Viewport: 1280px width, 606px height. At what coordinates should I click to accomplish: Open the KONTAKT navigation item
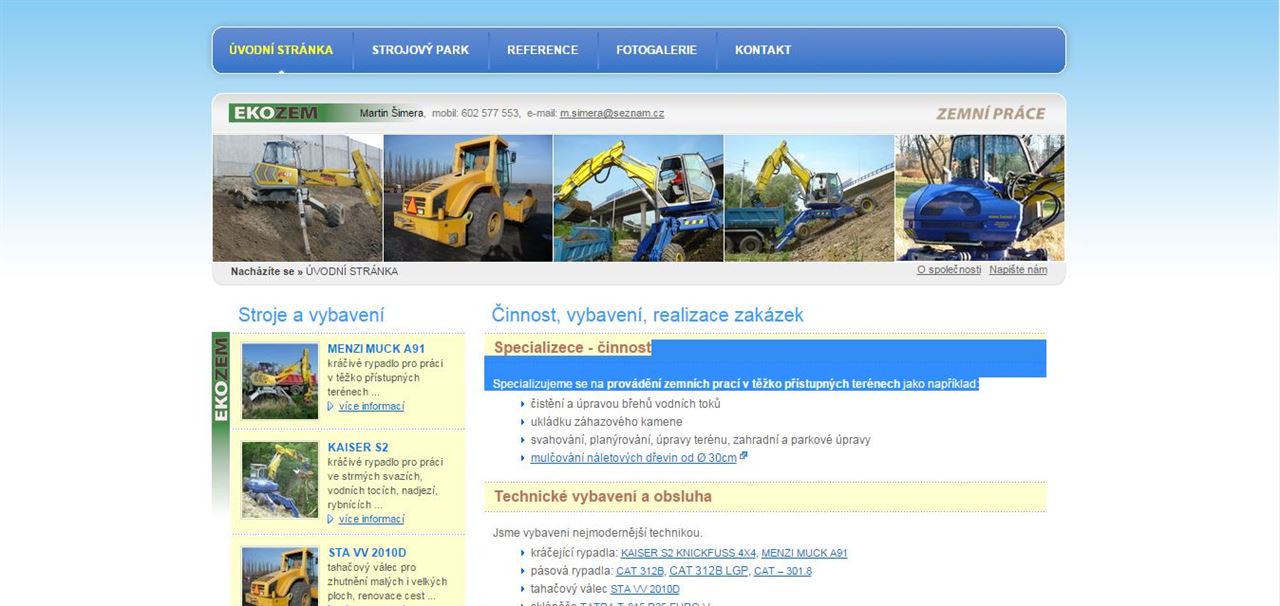pos(763,50)
